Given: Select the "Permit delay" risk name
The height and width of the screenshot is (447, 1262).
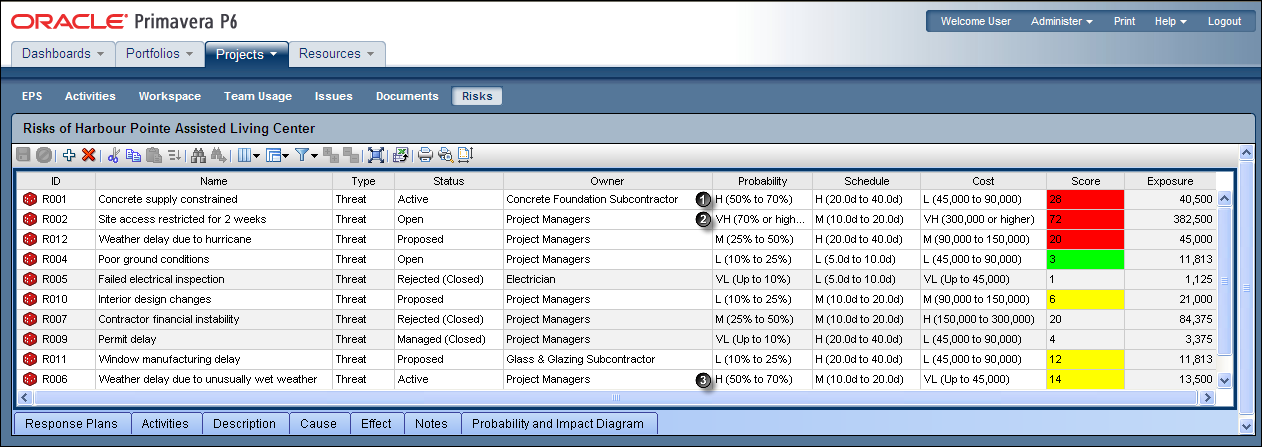Looking at the screenshot, I should pos(127,339).
